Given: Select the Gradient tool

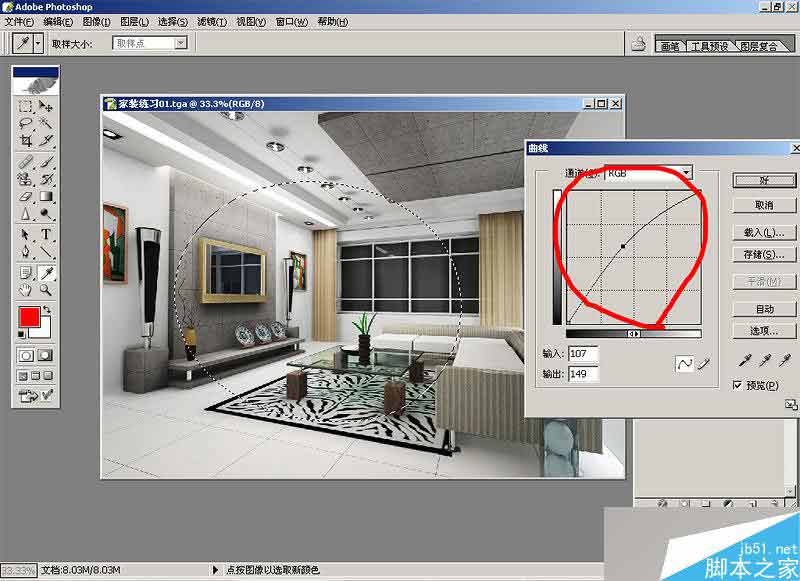Looking at the screenshot, I should click(x=46, y=196).
